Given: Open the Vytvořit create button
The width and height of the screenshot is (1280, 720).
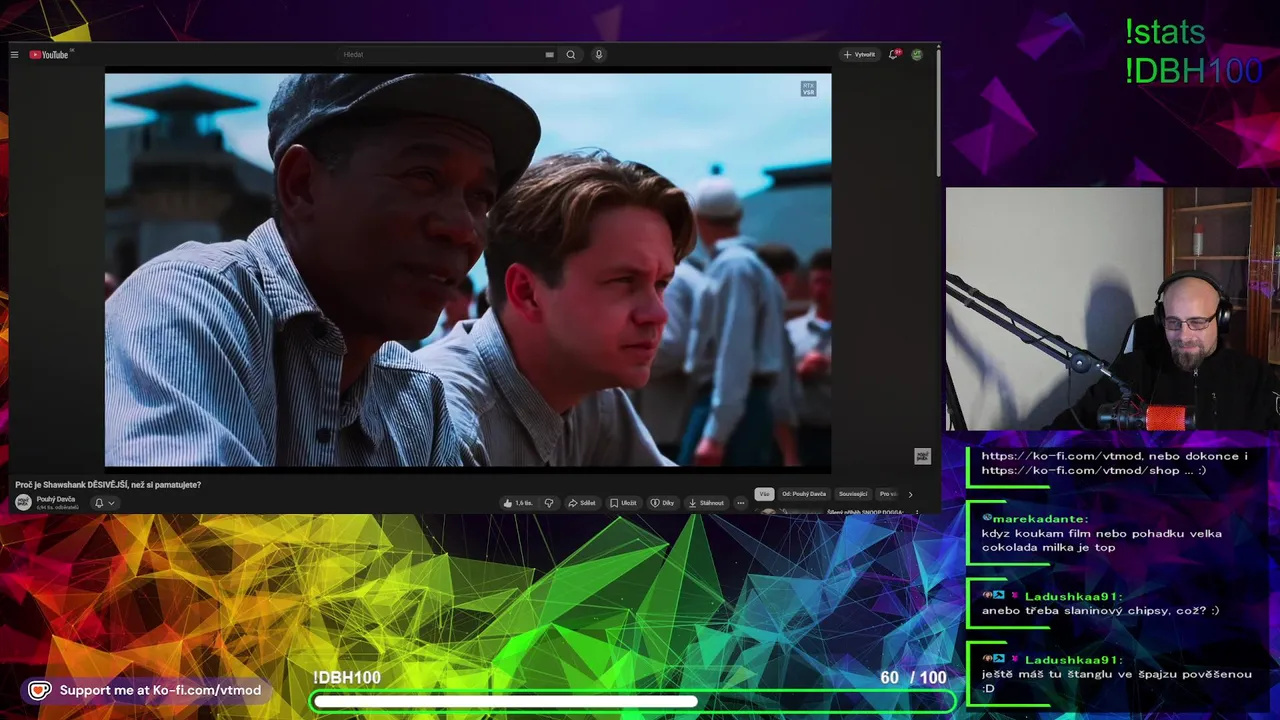Looking at the screenshot, I should 859,55.
